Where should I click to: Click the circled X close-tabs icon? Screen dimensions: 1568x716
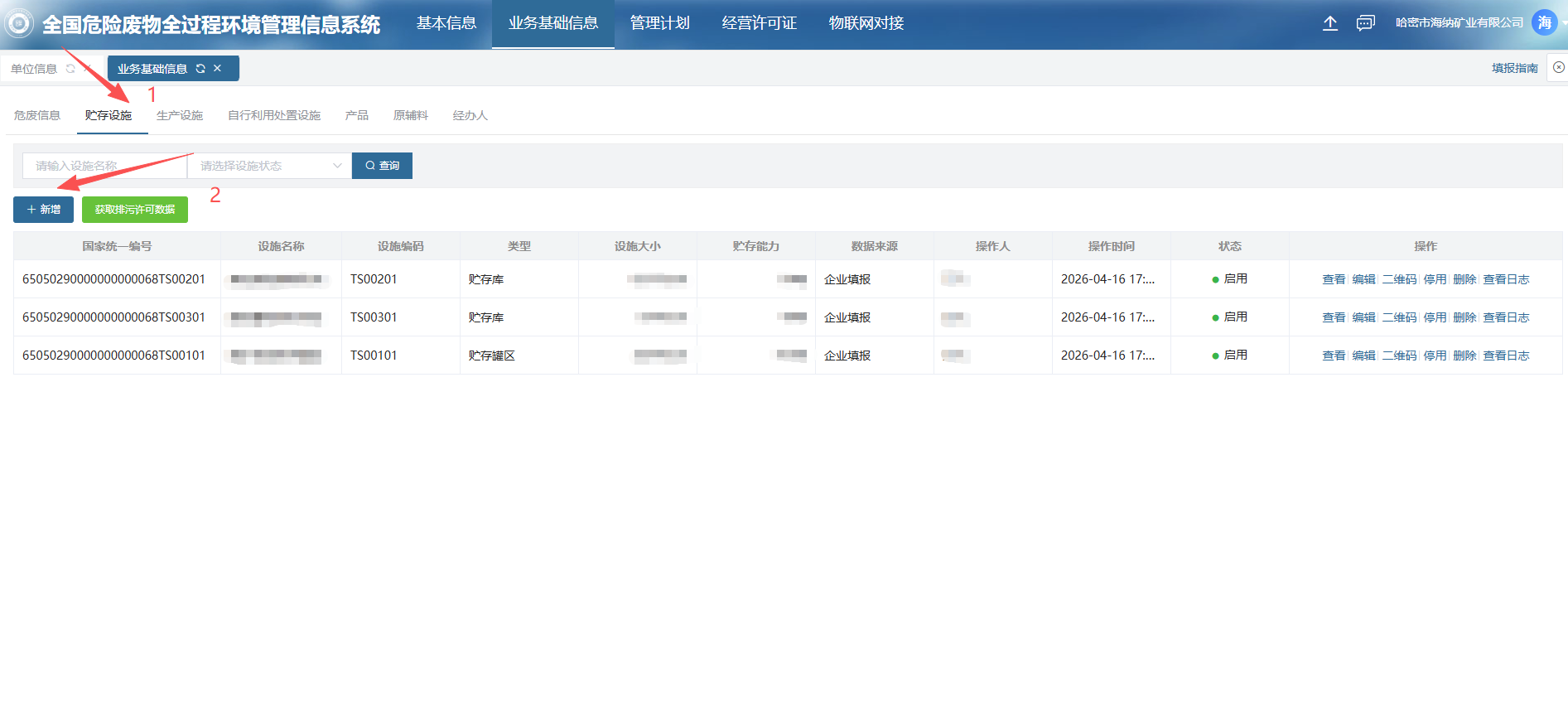click(1558, 68)
